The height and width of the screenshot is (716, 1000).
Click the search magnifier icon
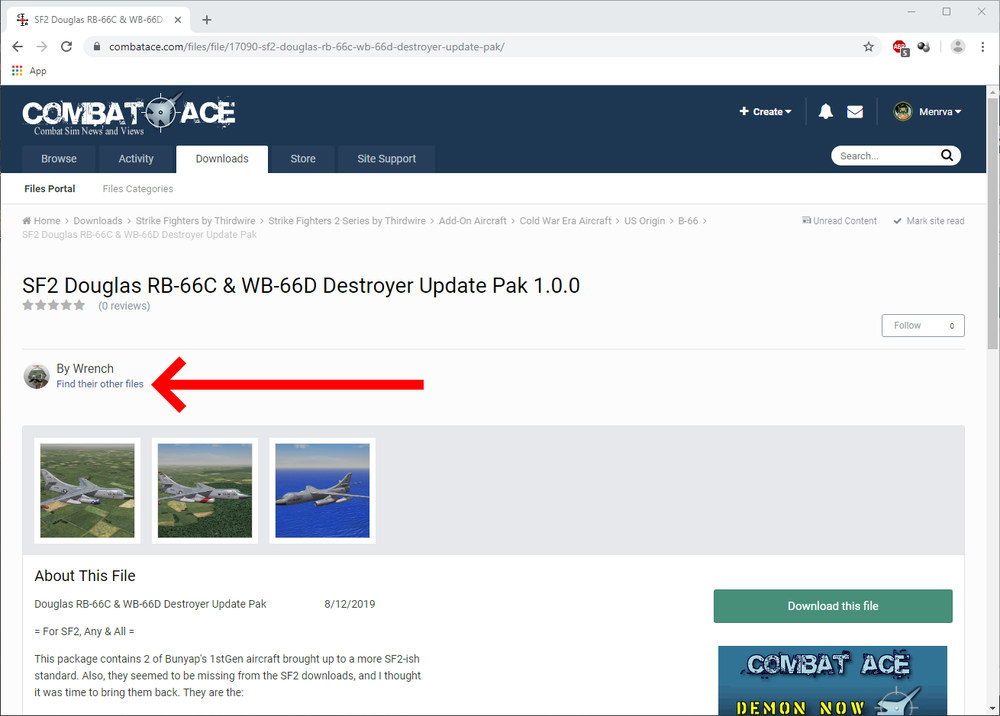click(947, 156)
